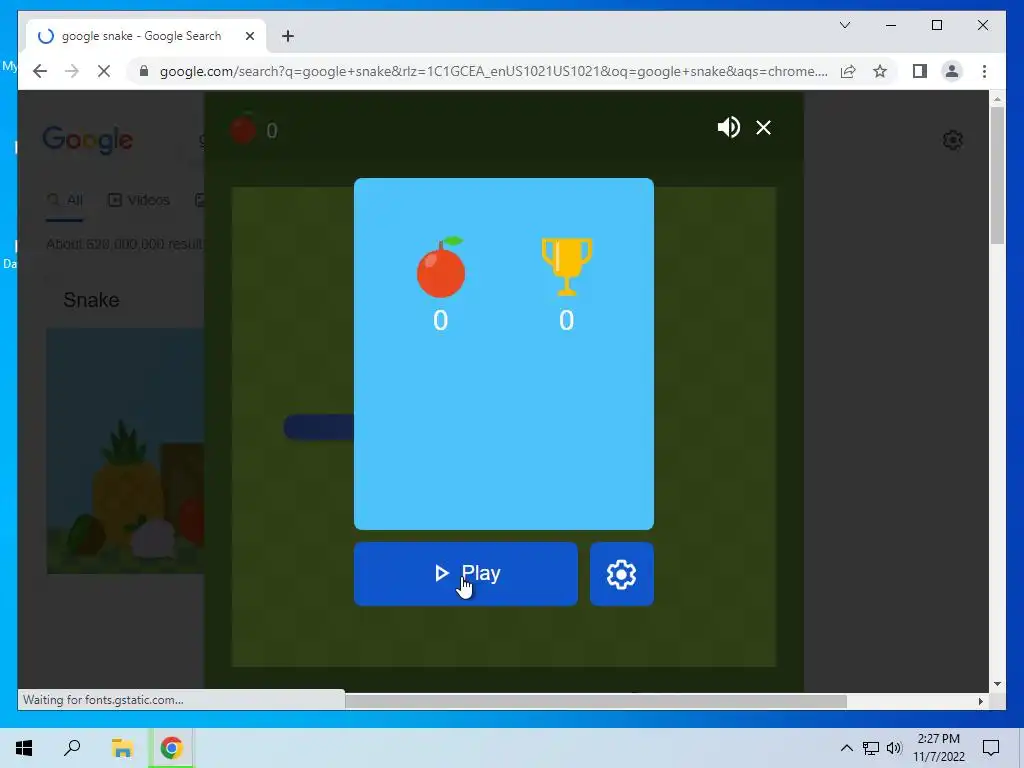Viewport: 1024px width, 768px height.
Task: Bookmark this page with the star
Action: pos(880,71)
